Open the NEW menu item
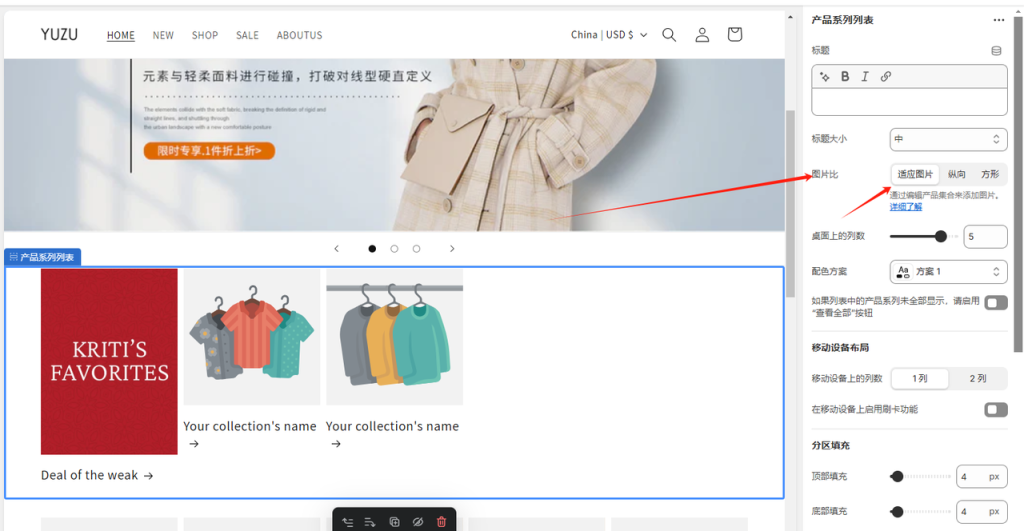The width and height of the screenshot is (1024, 531). pos(163,35)
